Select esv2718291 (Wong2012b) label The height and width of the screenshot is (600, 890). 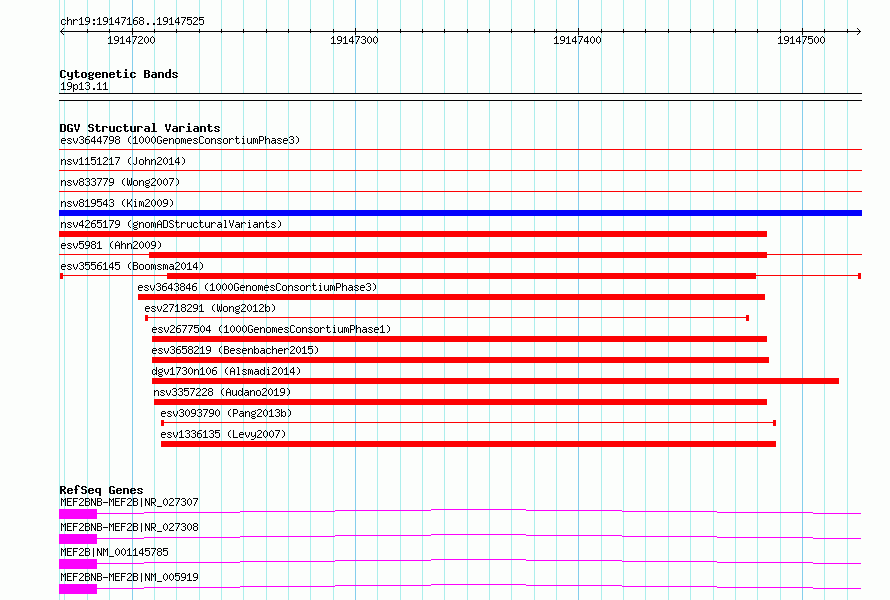210,308
